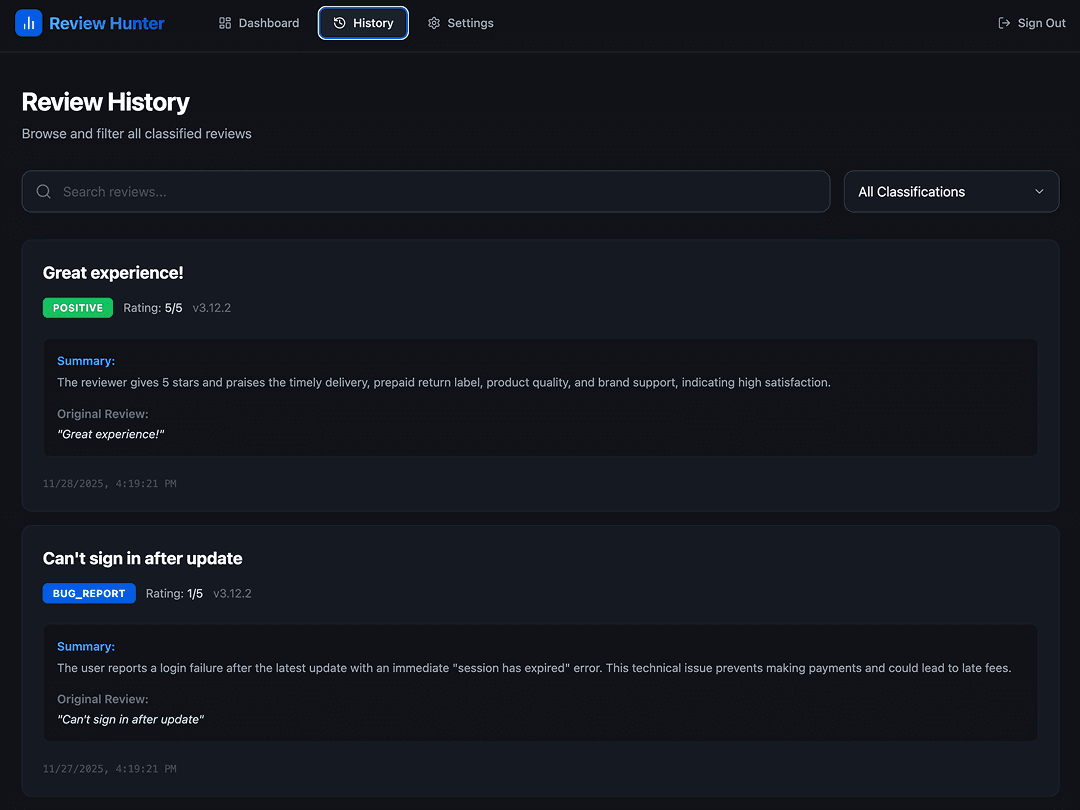Click the Dashboard grid icon
The width and height of the screenshot is (1080, 810).
(225, 23)
